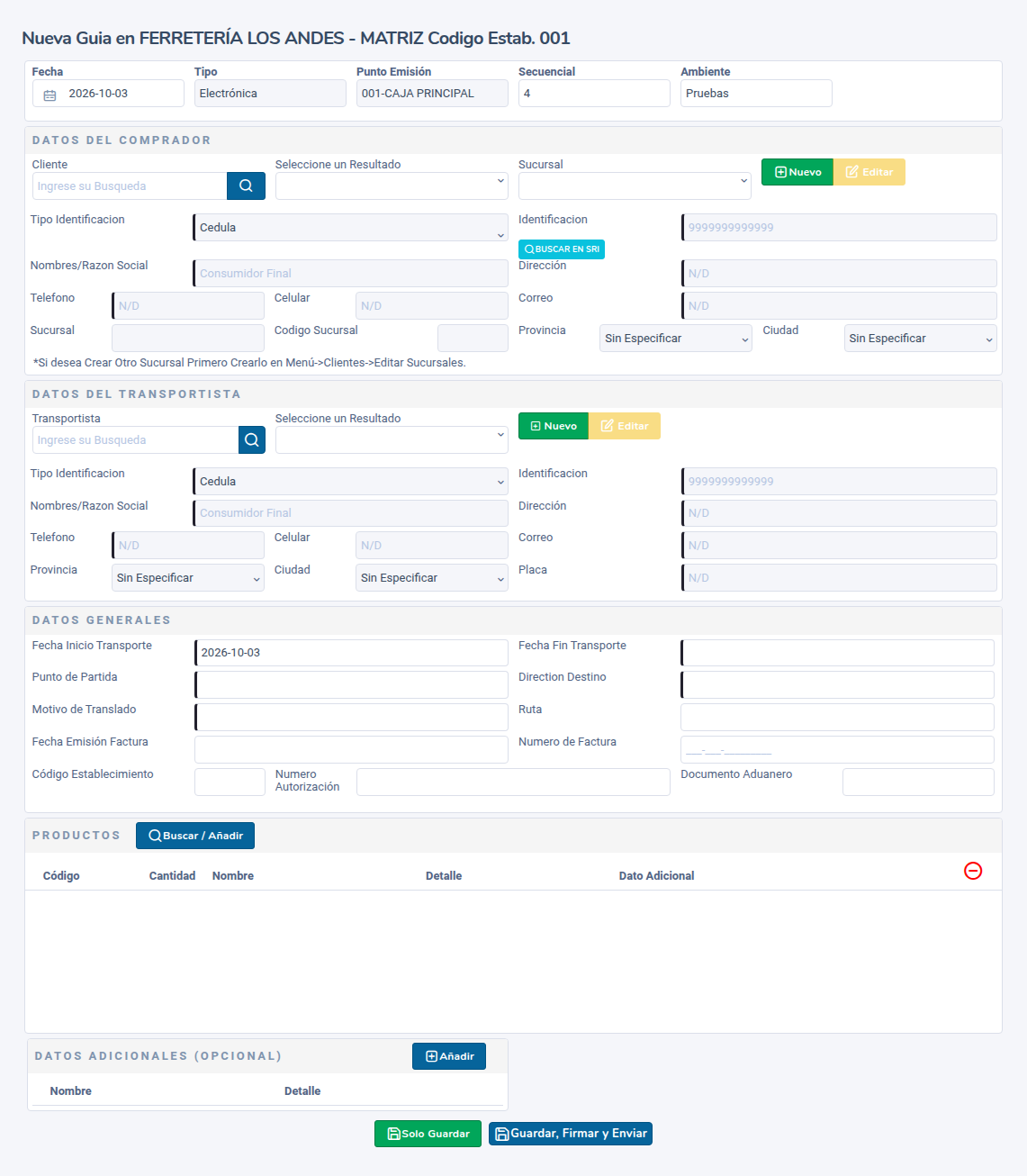Click the Ambiente field showing Pruebas
The width and height of the screenshot is (1027, 1176).
click(x=756, y=94)
